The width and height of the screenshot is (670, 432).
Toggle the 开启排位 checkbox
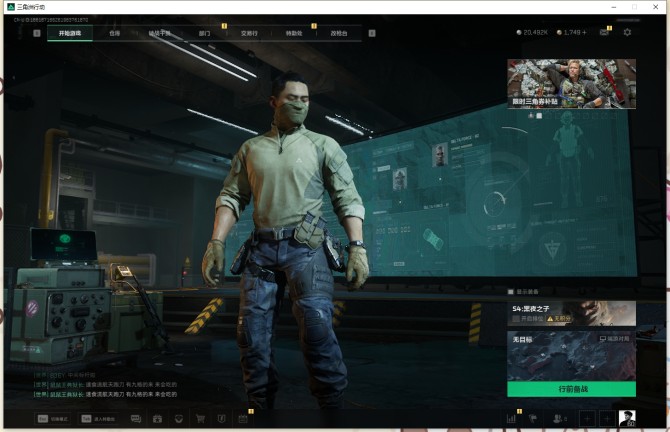[516, 319]
